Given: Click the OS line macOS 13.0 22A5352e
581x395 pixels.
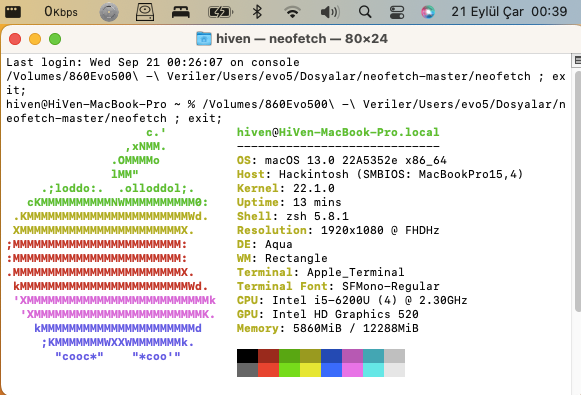Looking at the screenshot, I should pyautogui.click(x=342, y=160).
